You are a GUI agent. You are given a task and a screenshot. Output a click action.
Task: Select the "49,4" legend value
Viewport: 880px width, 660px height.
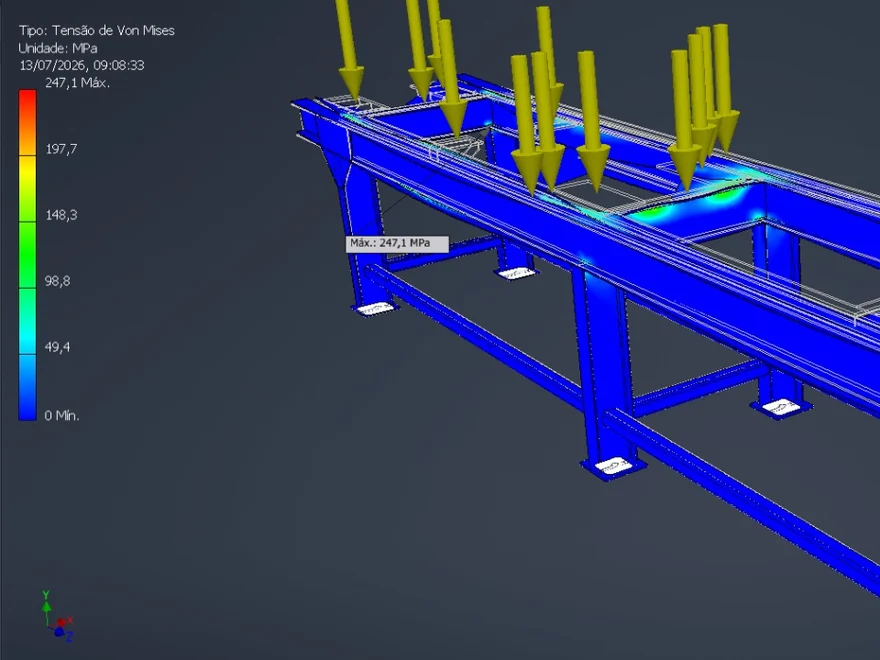pos(58,347)
